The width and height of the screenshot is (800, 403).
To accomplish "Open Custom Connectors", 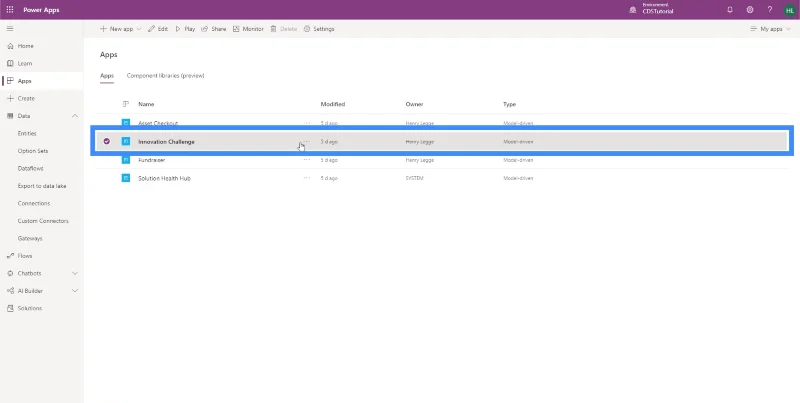I will pos(43,221).
